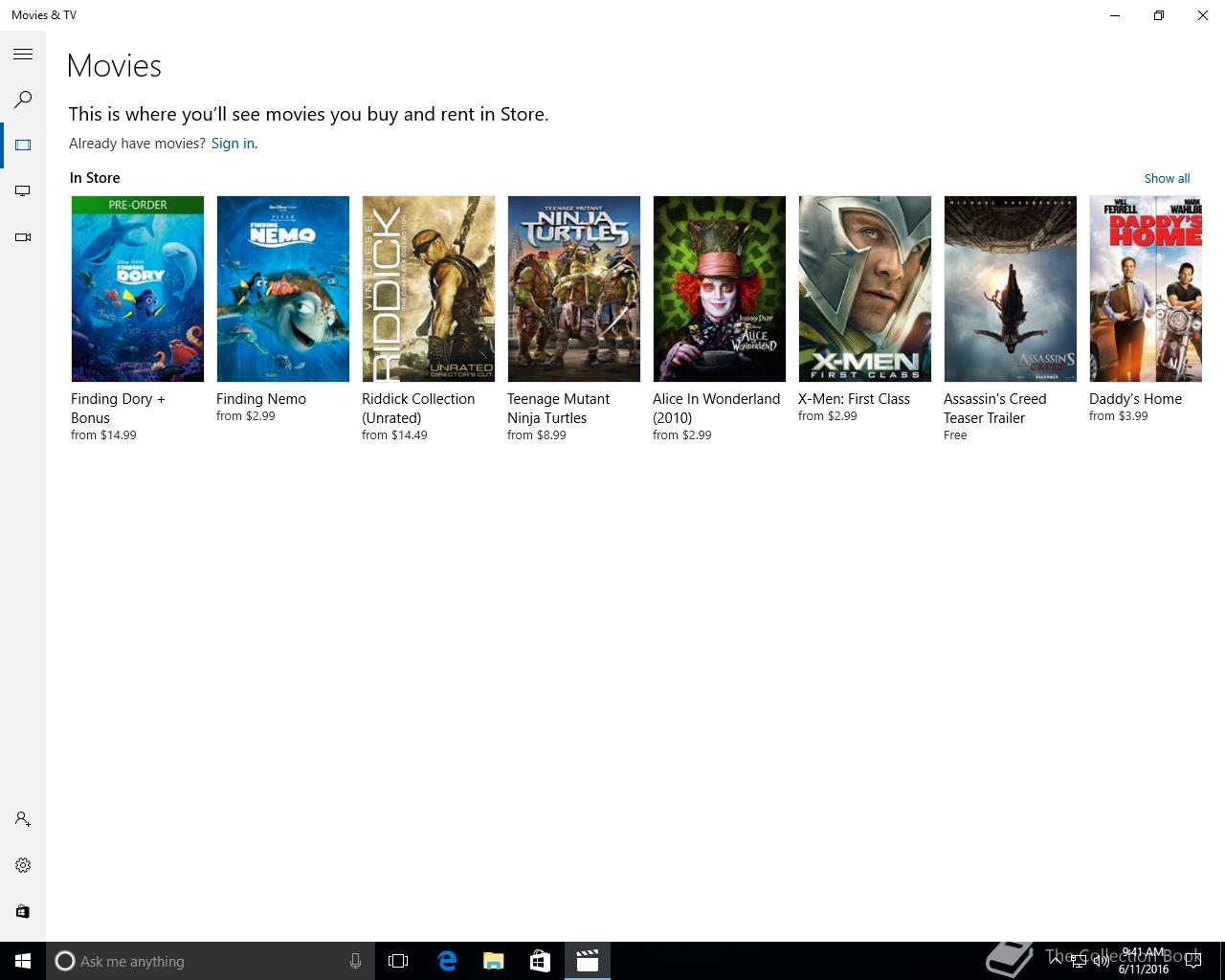The image size is (1225, 980).
Task: Open the Alice In Wonderland poster
Action: 720,289
